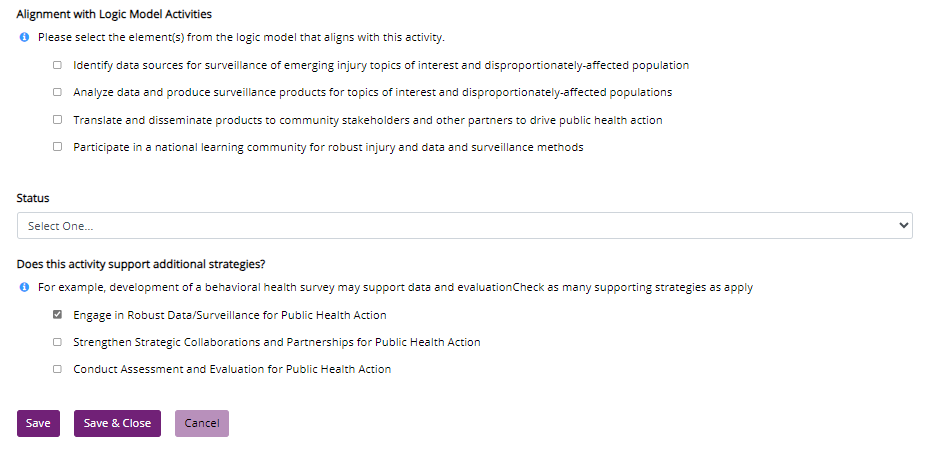925x452 pixels.
Task: Check 'Strengthen Strategic Collaborations and Partnerships' checkbox
Action: 57,342
